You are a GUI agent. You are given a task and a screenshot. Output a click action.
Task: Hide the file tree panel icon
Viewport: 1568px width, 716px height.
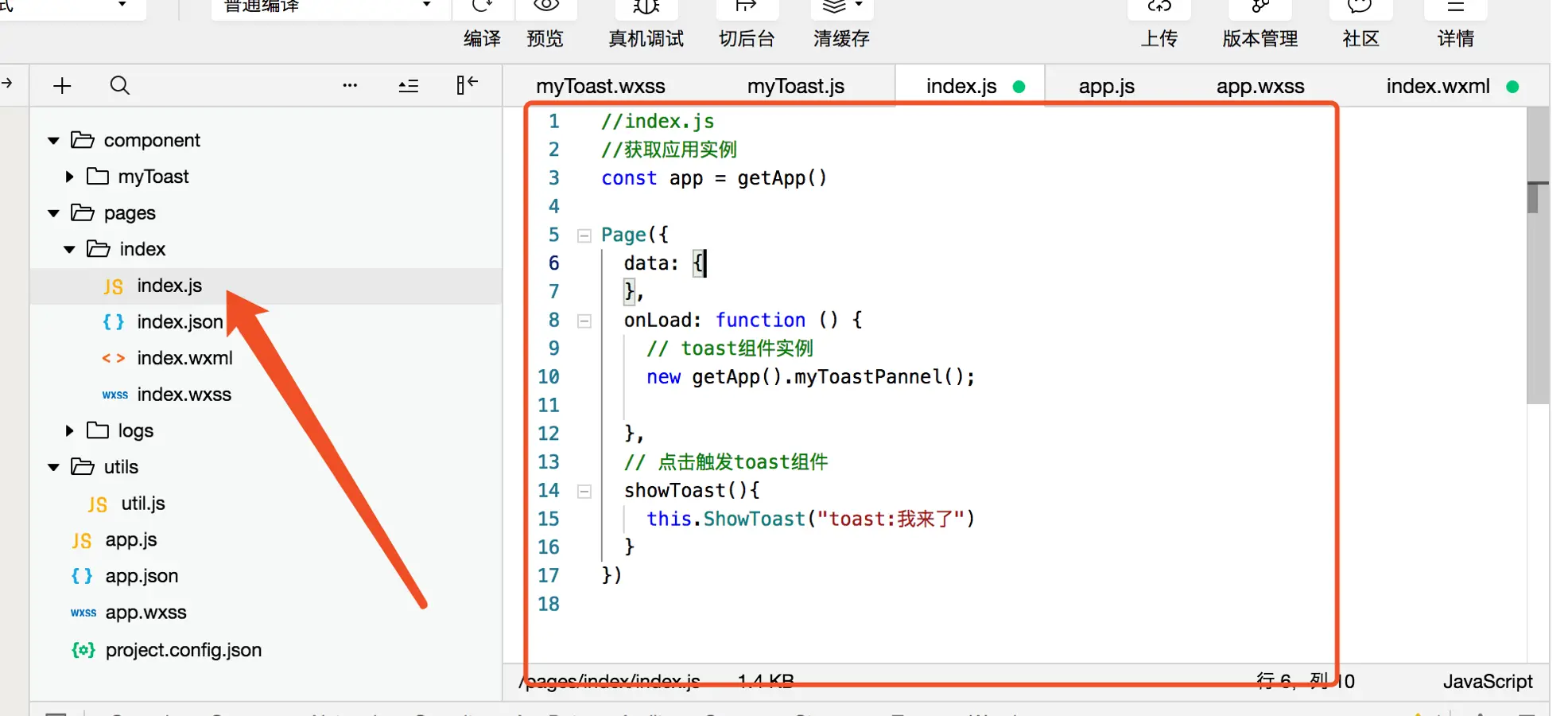tap(467, 85)
